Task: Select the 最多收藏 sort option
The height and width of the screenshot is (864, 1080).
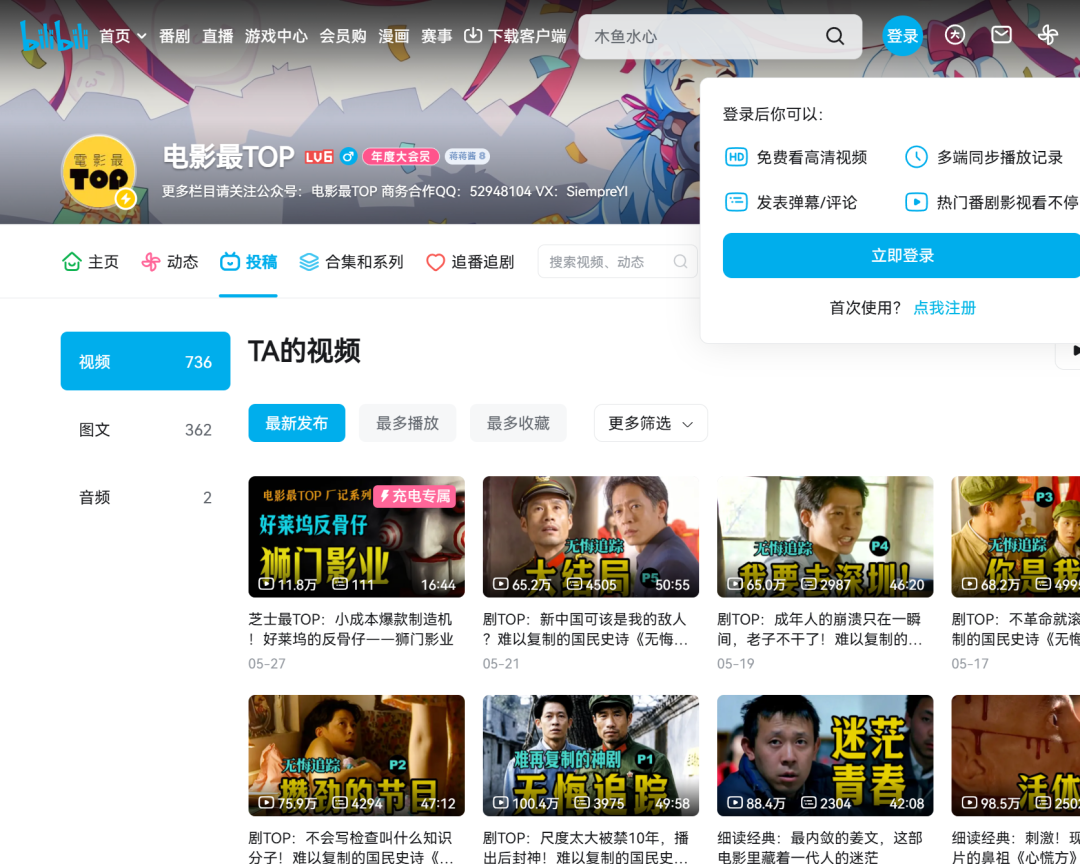Action: pyautogui.click(x=519, y=423)
